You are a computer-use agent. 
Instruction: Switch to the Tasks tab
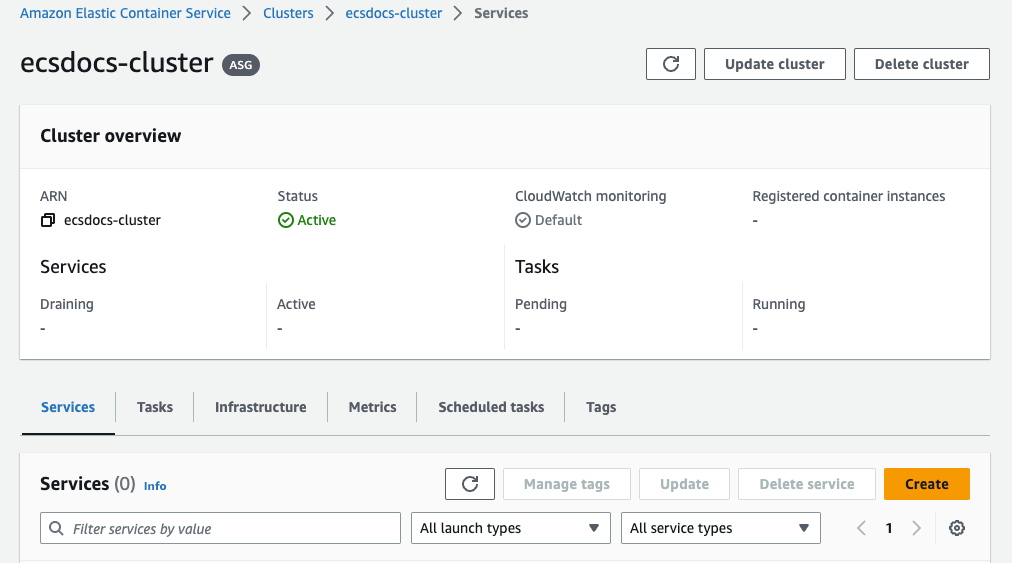pos(155,407)
